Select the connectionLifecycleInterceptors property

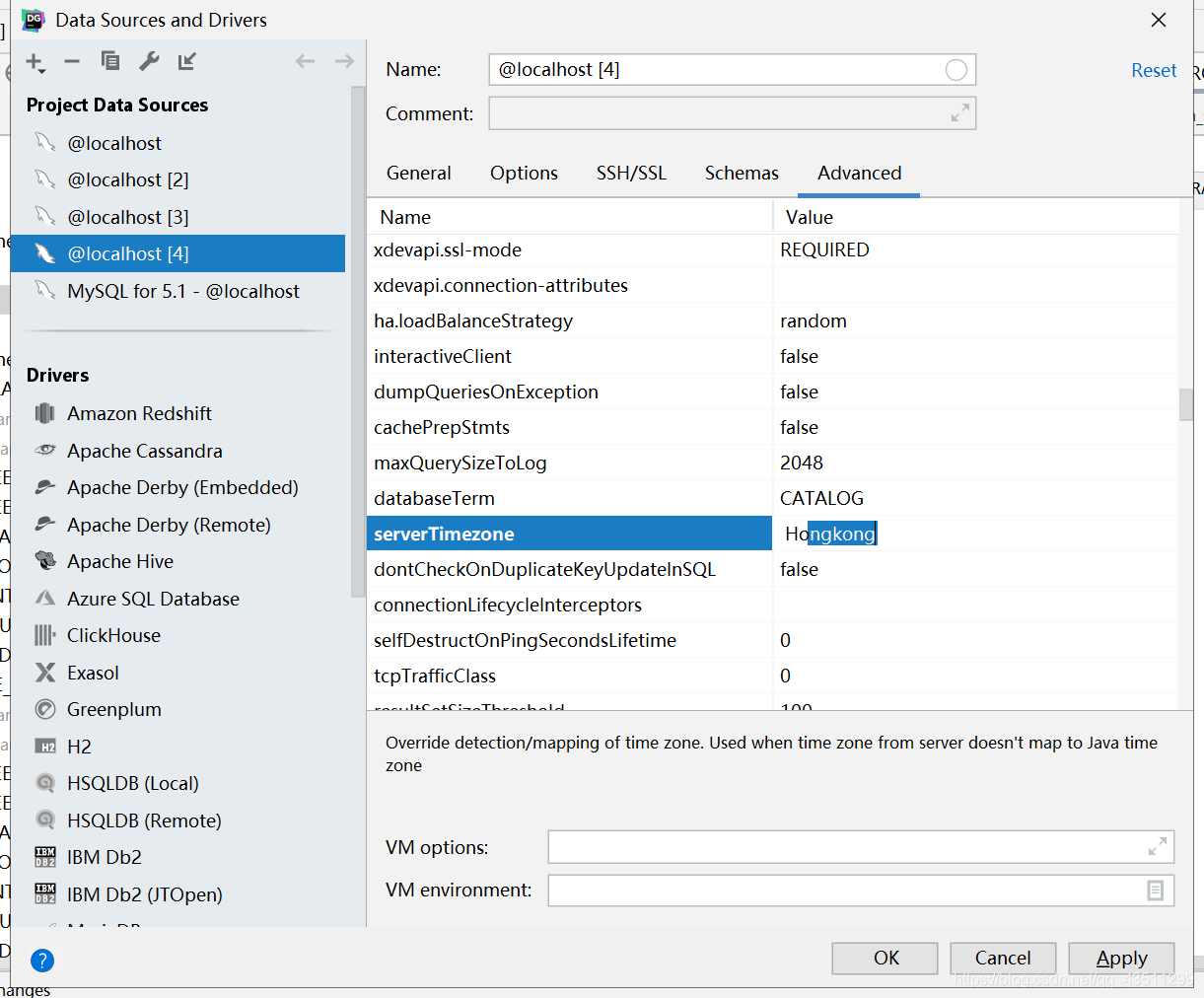click(x=772, y=605)
